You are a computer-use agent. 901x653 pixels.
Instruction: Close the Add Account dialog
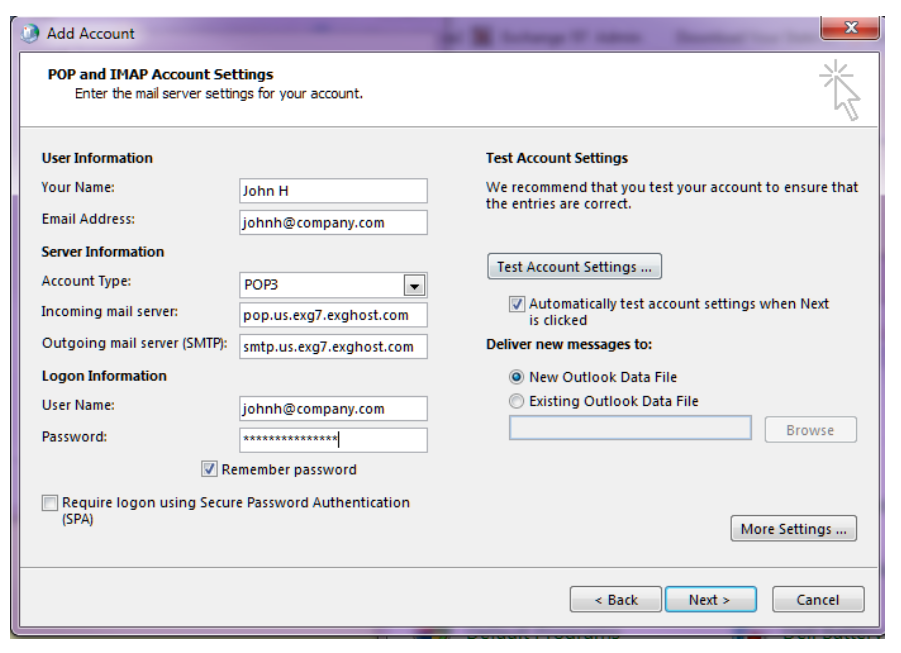(850, 28)
